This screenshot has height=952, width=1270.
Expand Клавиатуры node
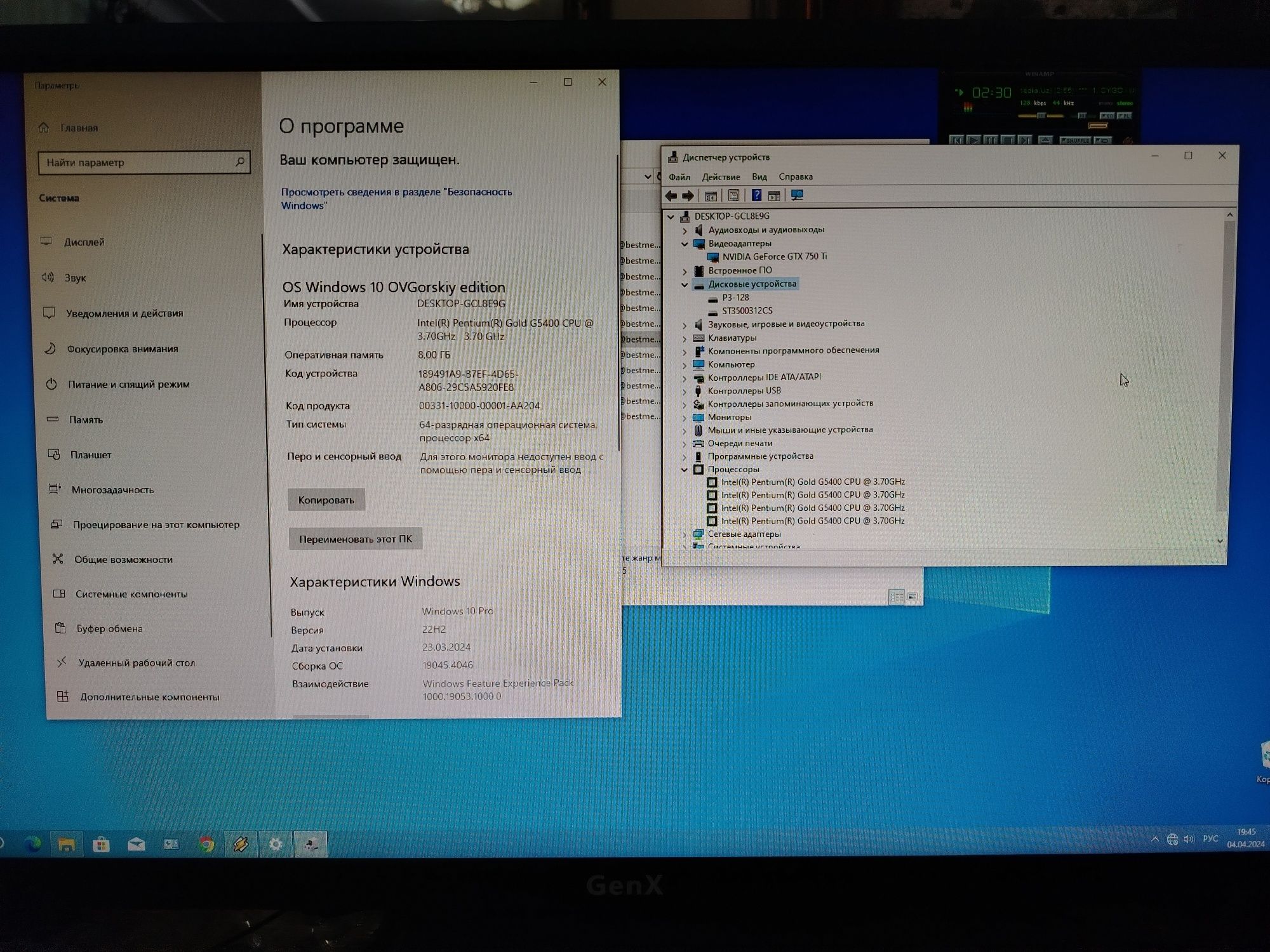(x=685, y=338)
